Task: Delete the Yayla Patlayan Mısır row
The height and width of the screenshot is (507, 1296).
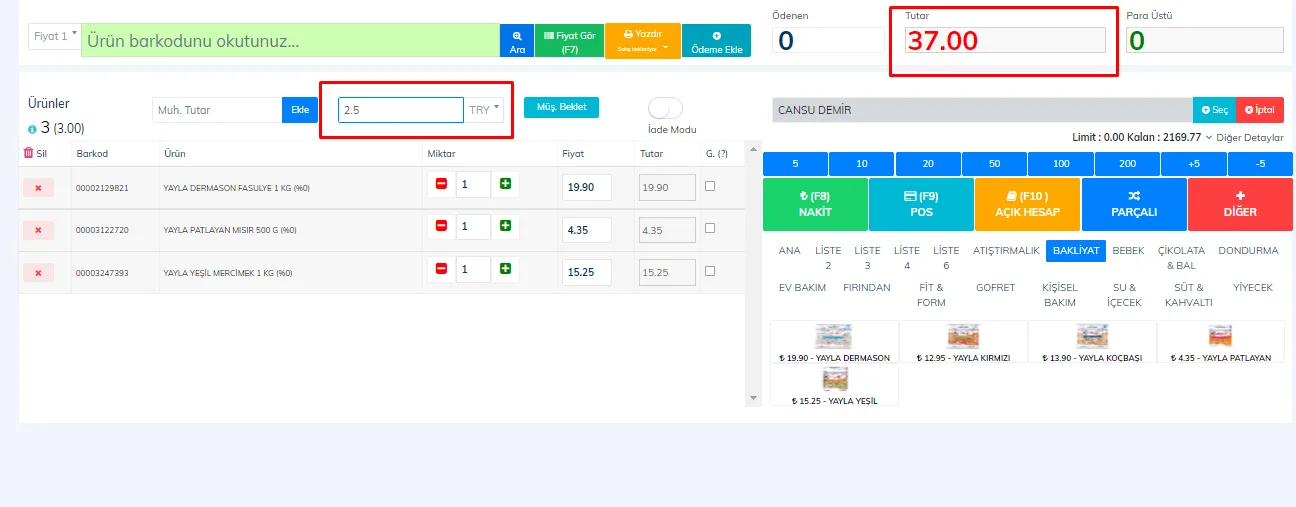Action: (38, 230)
